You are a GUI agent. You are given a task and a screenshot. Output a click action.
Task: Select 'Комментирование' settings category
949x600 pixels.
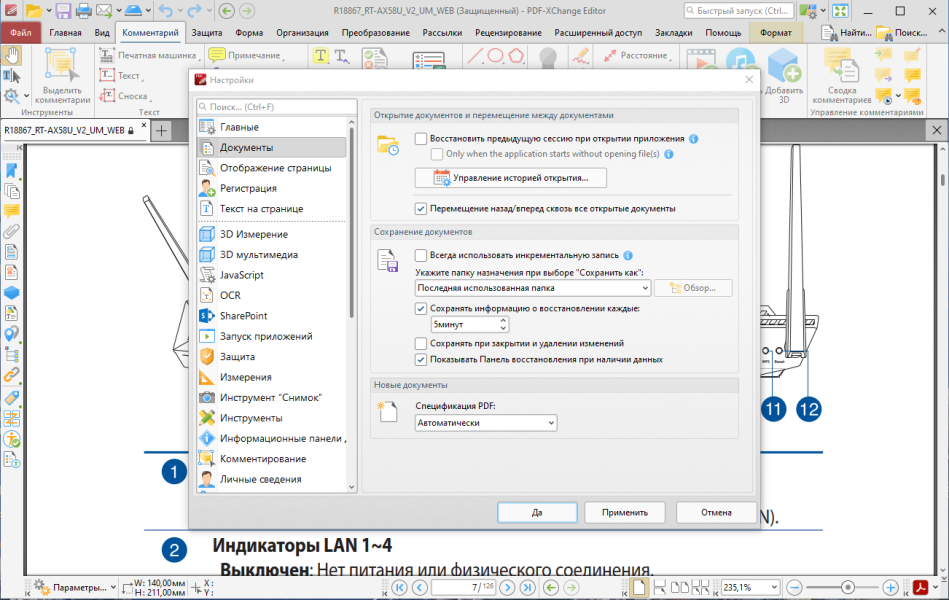272,459
